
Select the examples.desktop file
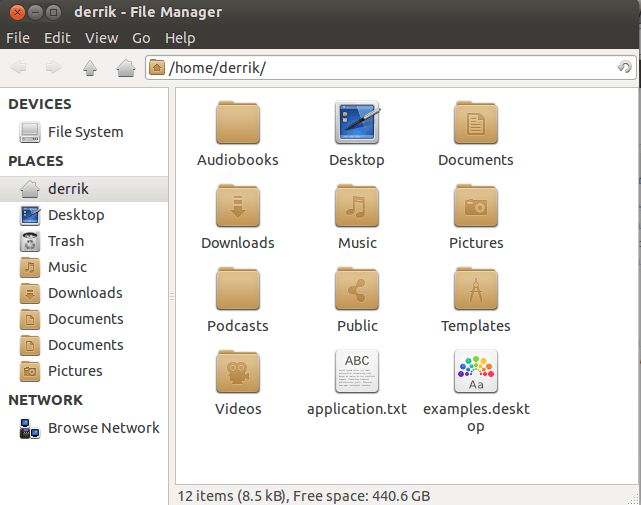(475, 373)
